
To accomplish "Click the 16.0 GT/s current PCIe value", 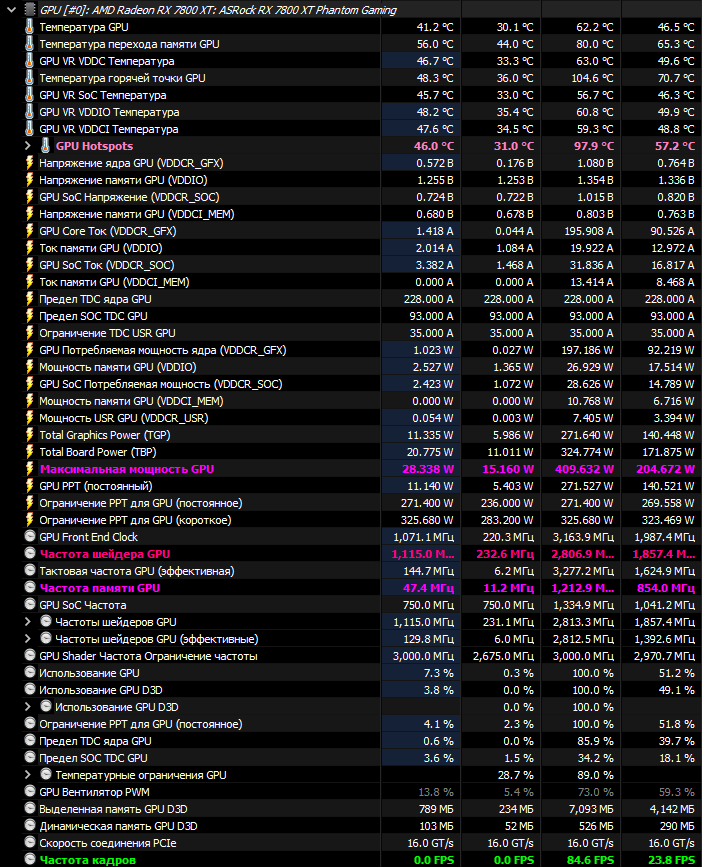I will (430, 843).
